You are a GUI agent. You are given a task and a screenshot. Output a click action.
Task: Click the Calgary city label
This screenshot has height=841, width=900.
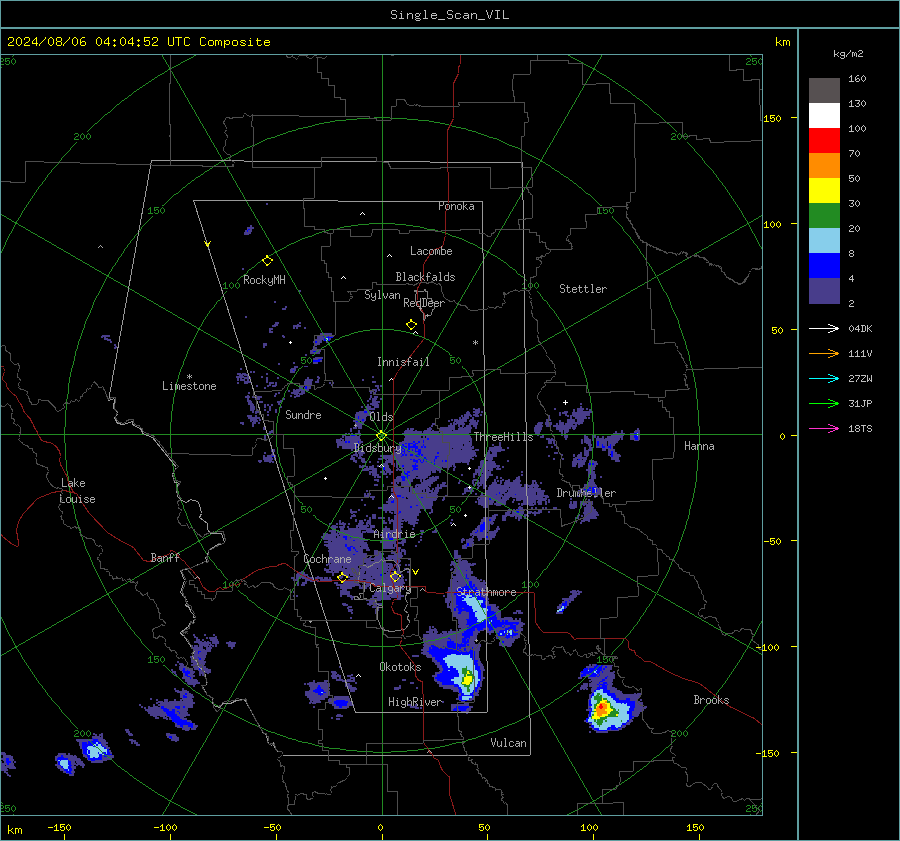(x=390, y=588)
